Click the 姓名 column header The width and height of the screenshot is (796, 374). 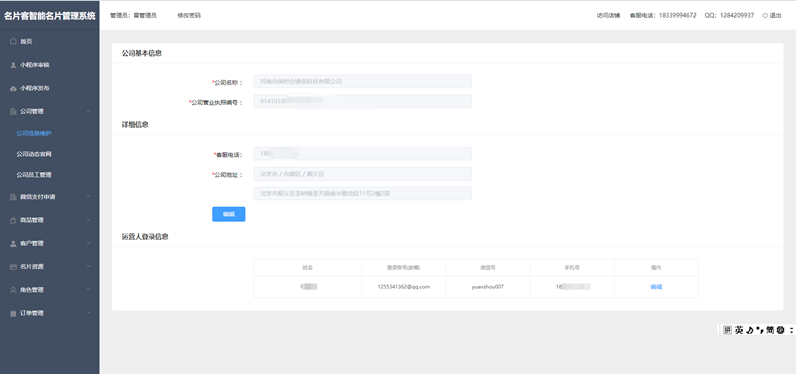point(307,267)
